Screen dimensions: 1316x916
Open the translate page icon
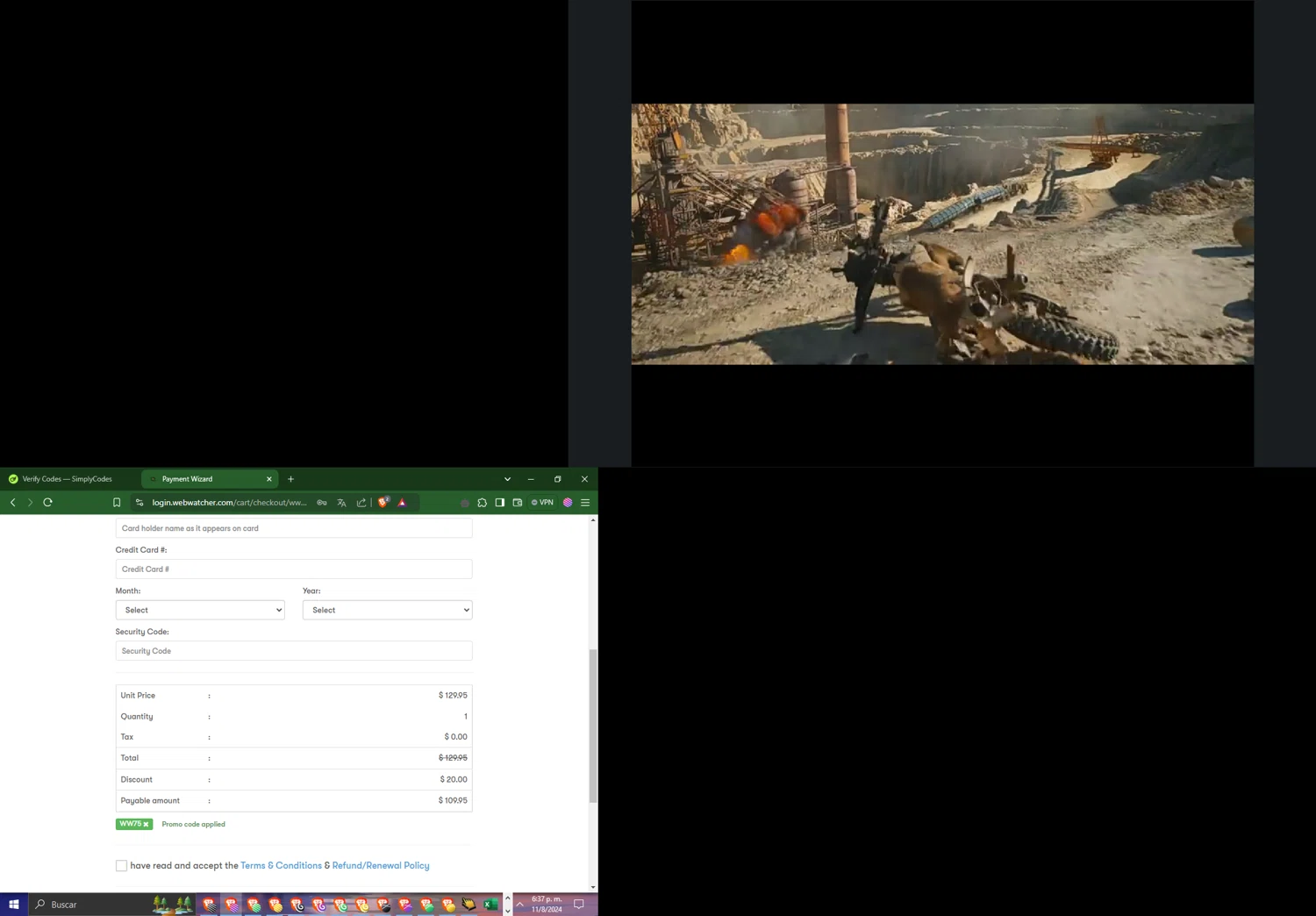[x=341, y=503]
